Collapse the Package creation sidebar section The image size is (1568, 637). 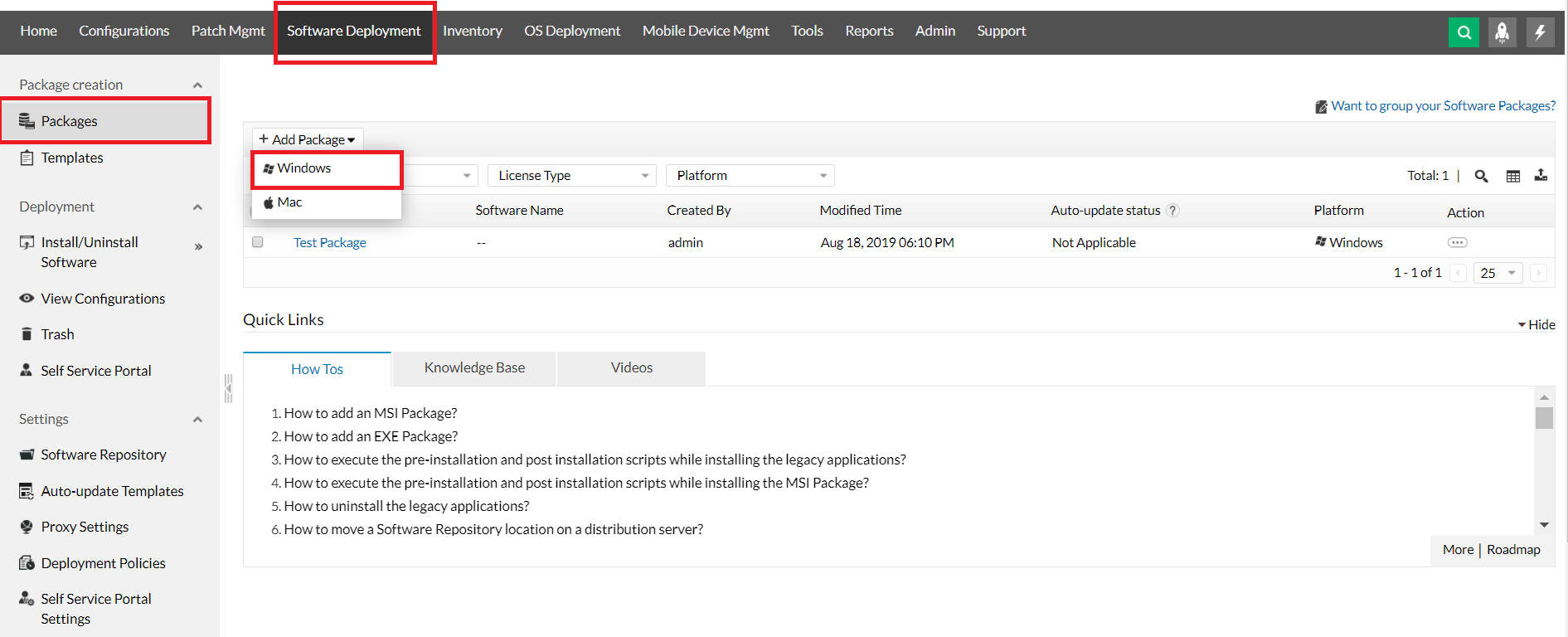[197, 85]
